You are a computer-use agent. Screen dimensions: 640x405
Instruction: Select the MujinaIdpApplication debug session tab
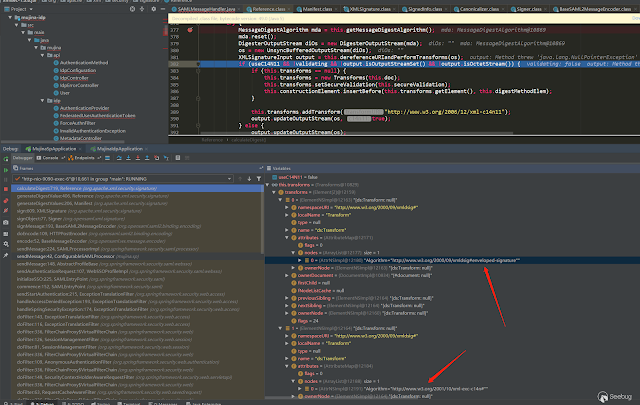coord(117,149)
